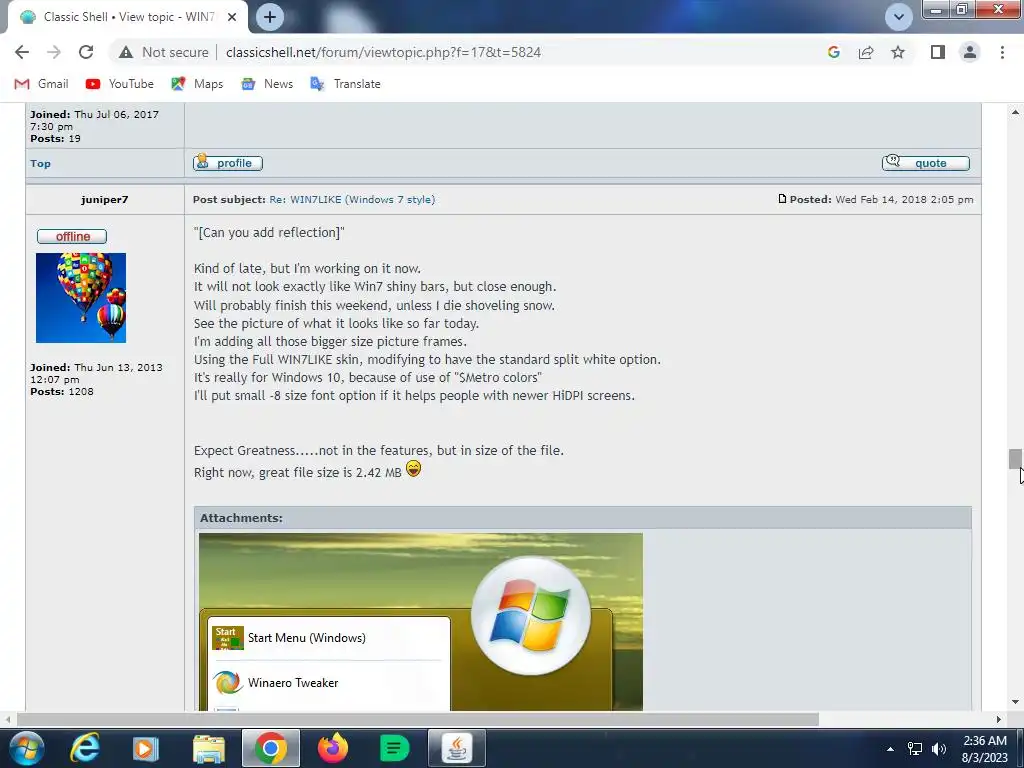
Task: Click juniper7's balloon avatar image
Action: (81, 298)
